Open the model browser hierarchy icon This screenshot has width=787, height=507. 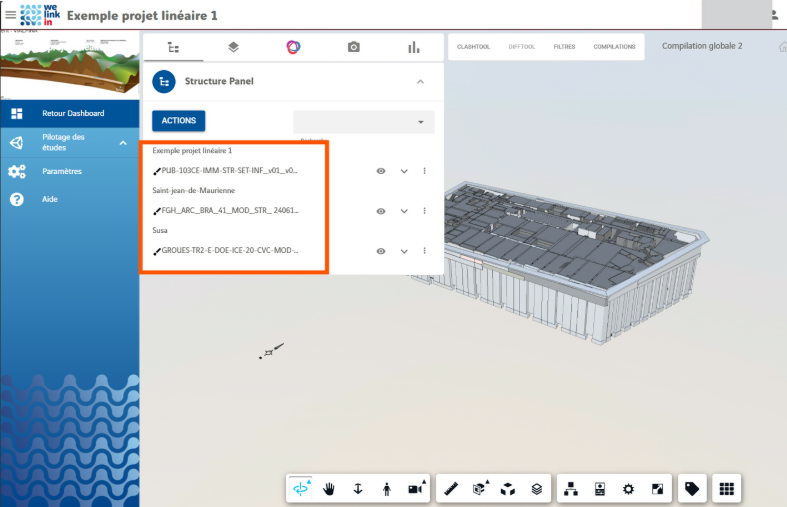[x=571, y=489]
